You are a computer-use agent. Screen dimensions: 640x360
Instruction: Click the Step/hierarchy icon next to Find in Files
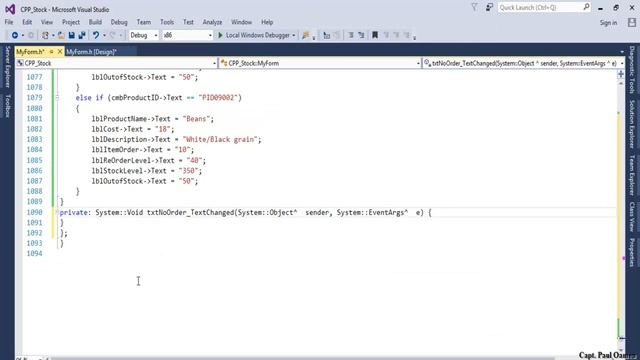point(327,36)
